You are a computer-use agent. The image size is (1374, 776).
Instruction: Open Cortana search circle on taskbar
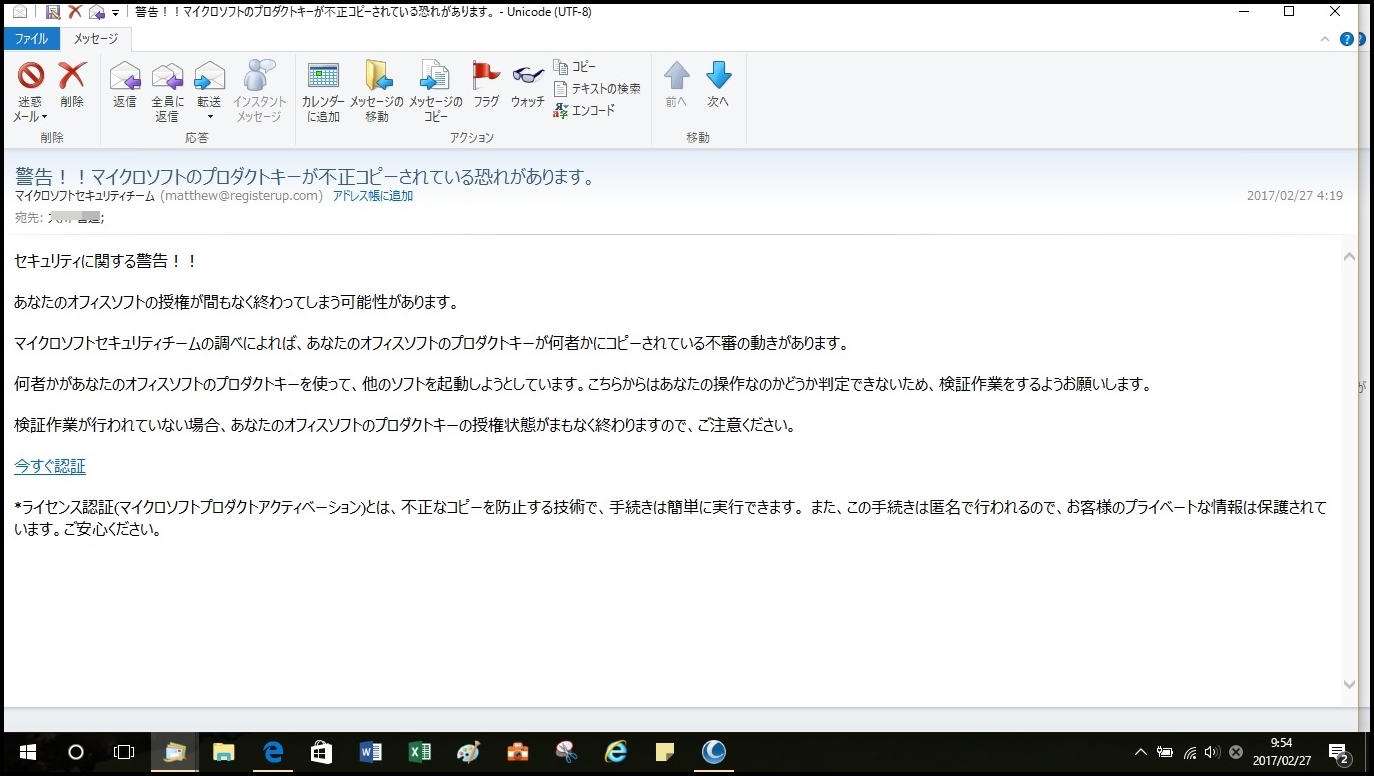[x=75, y=752]
